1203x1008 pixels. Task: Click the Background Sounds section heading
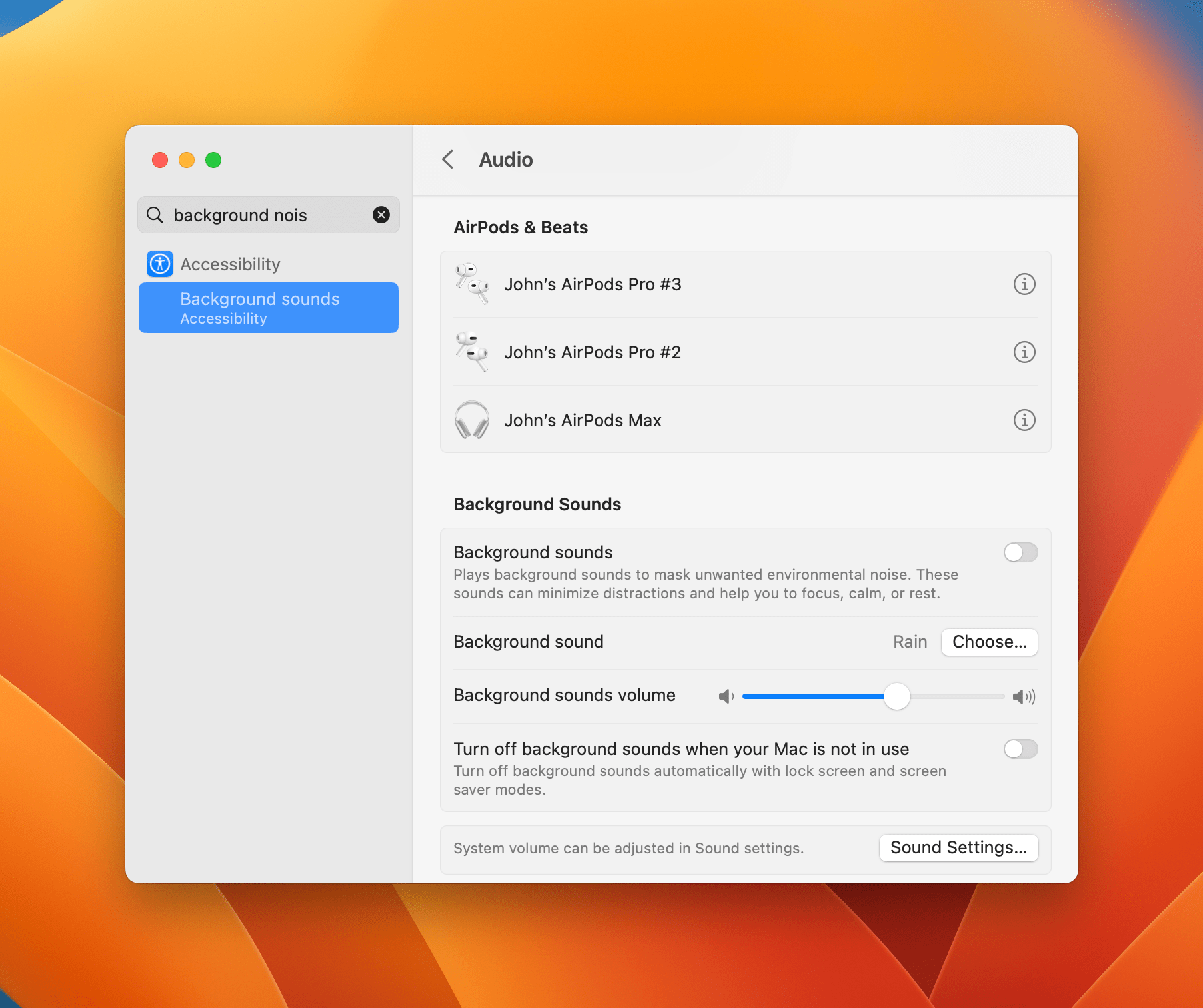click(x=537, y=504)
